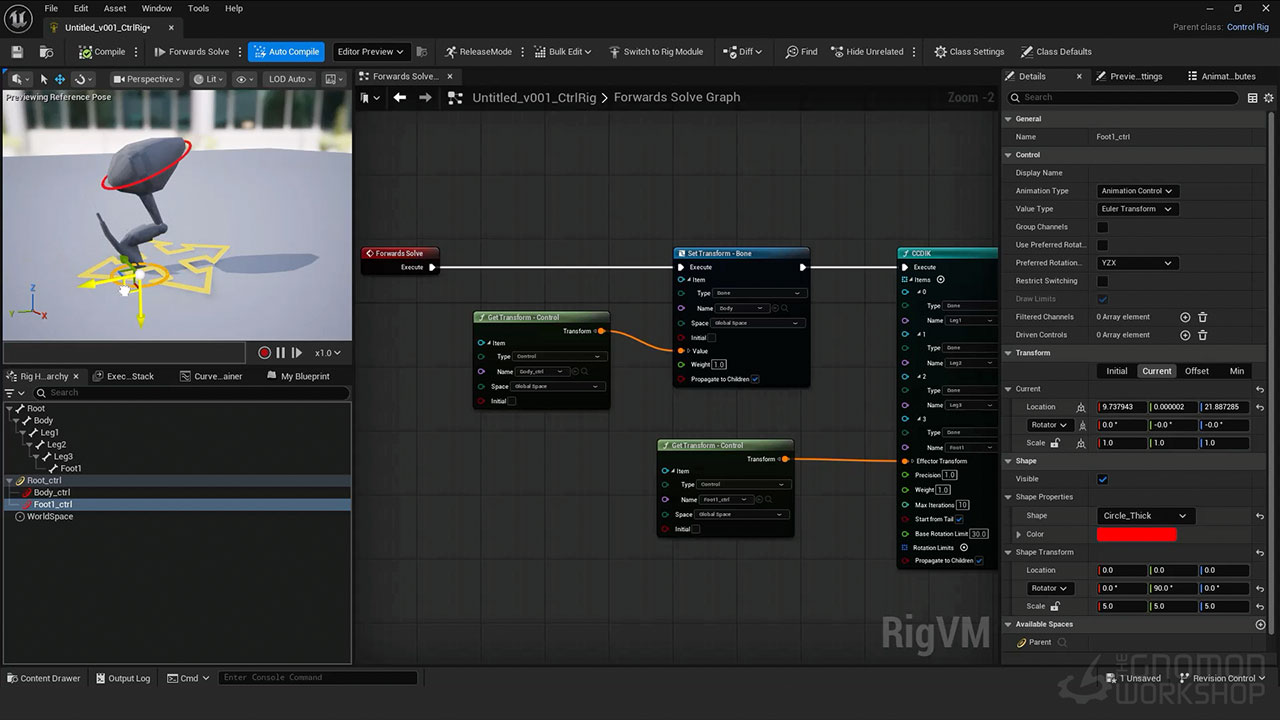Click the back navigation arrow in the graph
The image size is (1280, 720).
coord(400,97)
